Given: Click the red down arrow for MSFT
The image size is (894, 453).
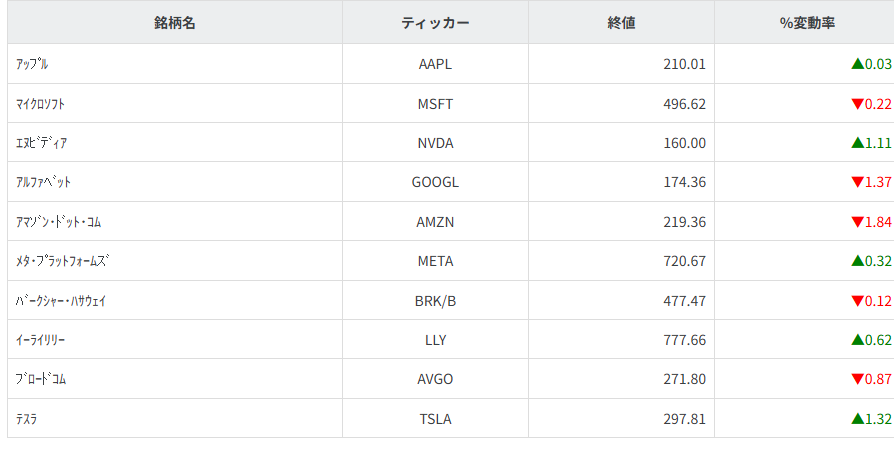Looking at the screenshot, I should click(857, 104).
